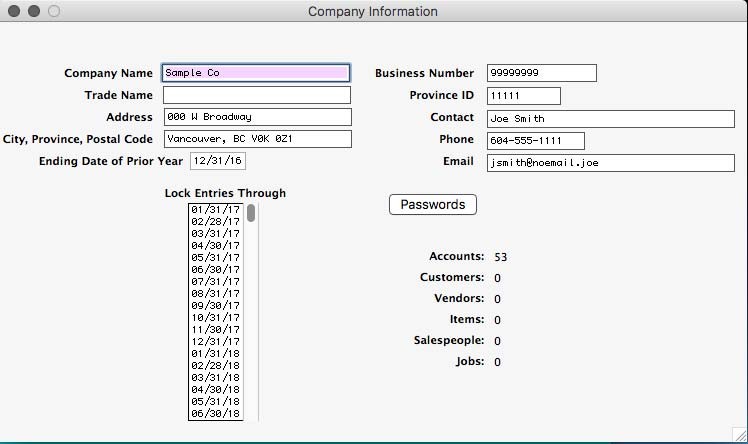Select the Address field with 000 W Broadway
This screenshot has width=748, height=444.
click(256, 117)
